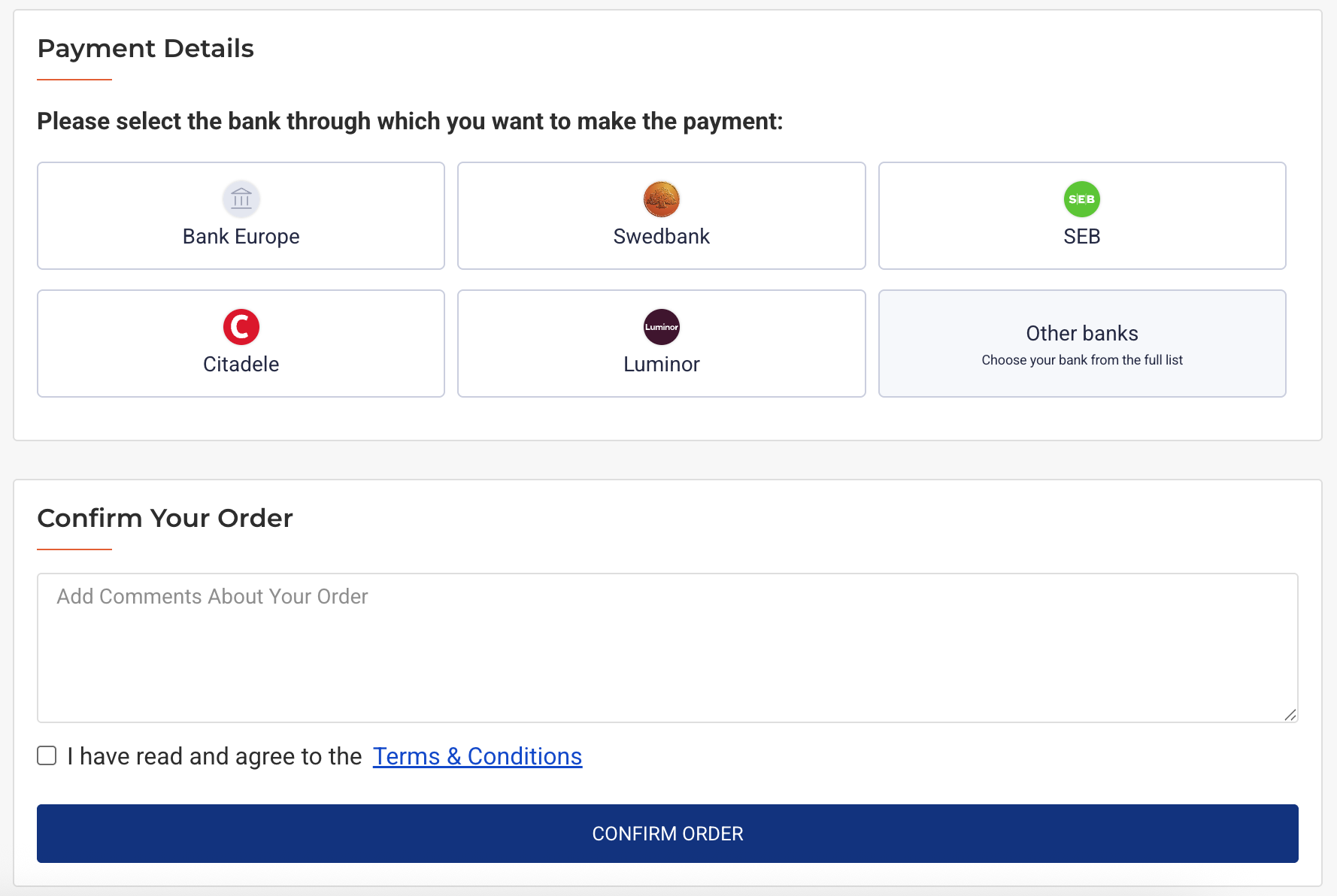Click the Confirm Your Order heading
The image size is (1337, 896).
coord(165,519)
